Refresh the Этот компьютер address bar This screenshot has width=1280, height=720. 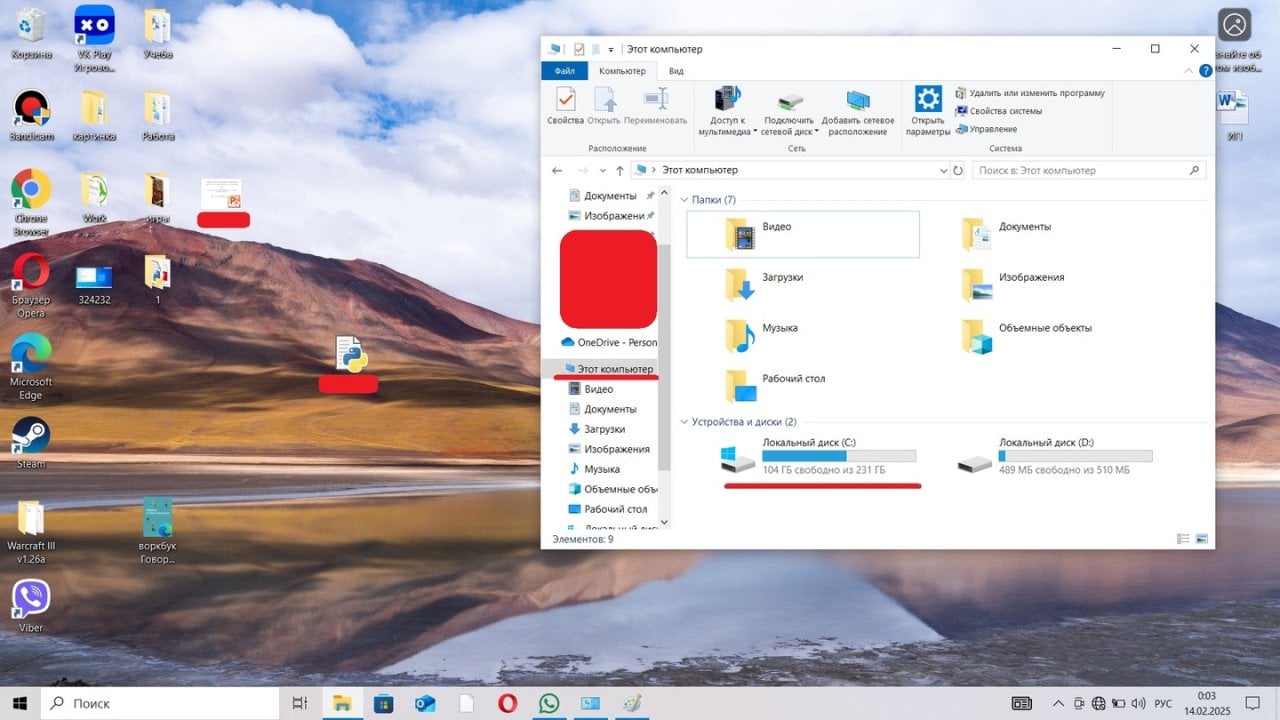958,171
